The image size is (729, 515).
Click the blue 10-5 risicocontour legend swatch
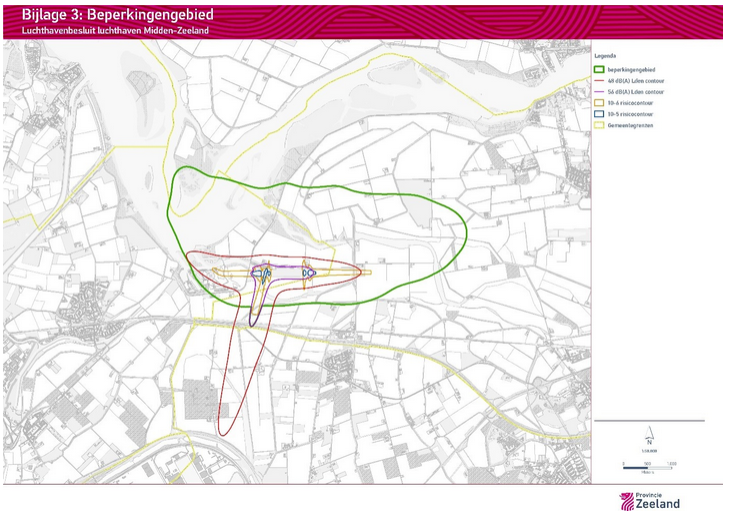[599, 114]
